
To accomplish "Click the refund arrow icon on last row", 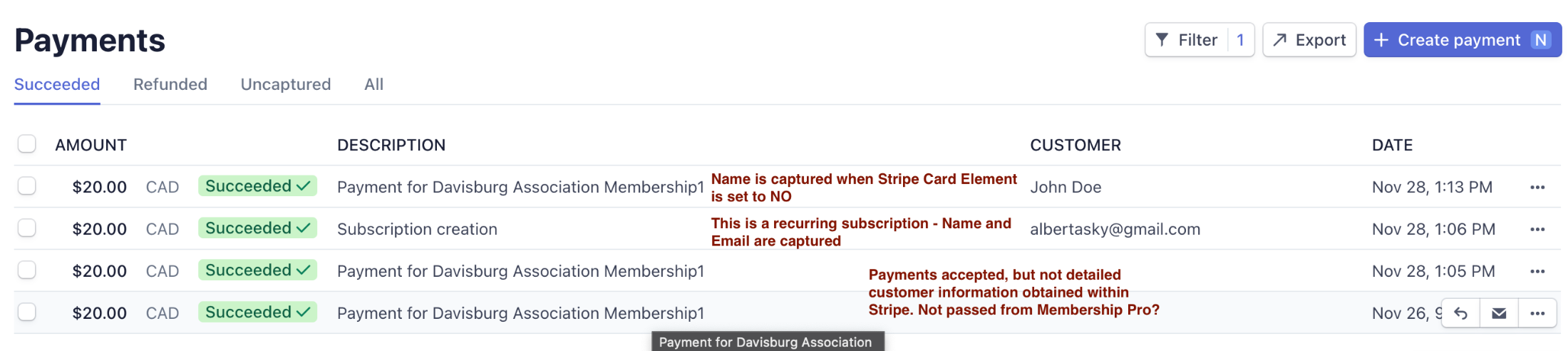I will tap(1460, 313).
